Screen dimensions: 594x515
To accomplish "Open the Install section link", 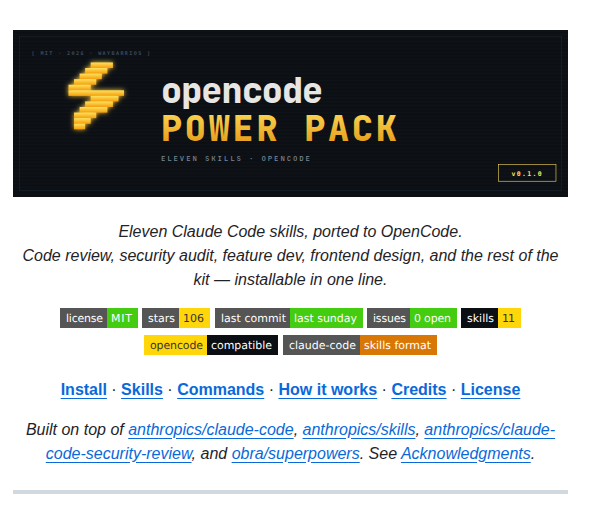I will [x=84, y=390].
